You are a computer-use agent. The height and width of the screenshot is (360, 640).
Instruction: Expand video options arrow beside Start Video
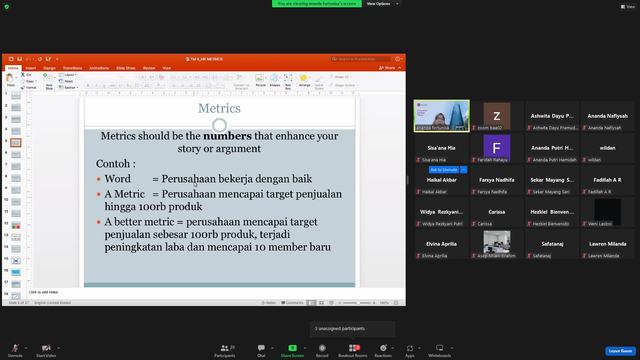[x=59, y=348]
